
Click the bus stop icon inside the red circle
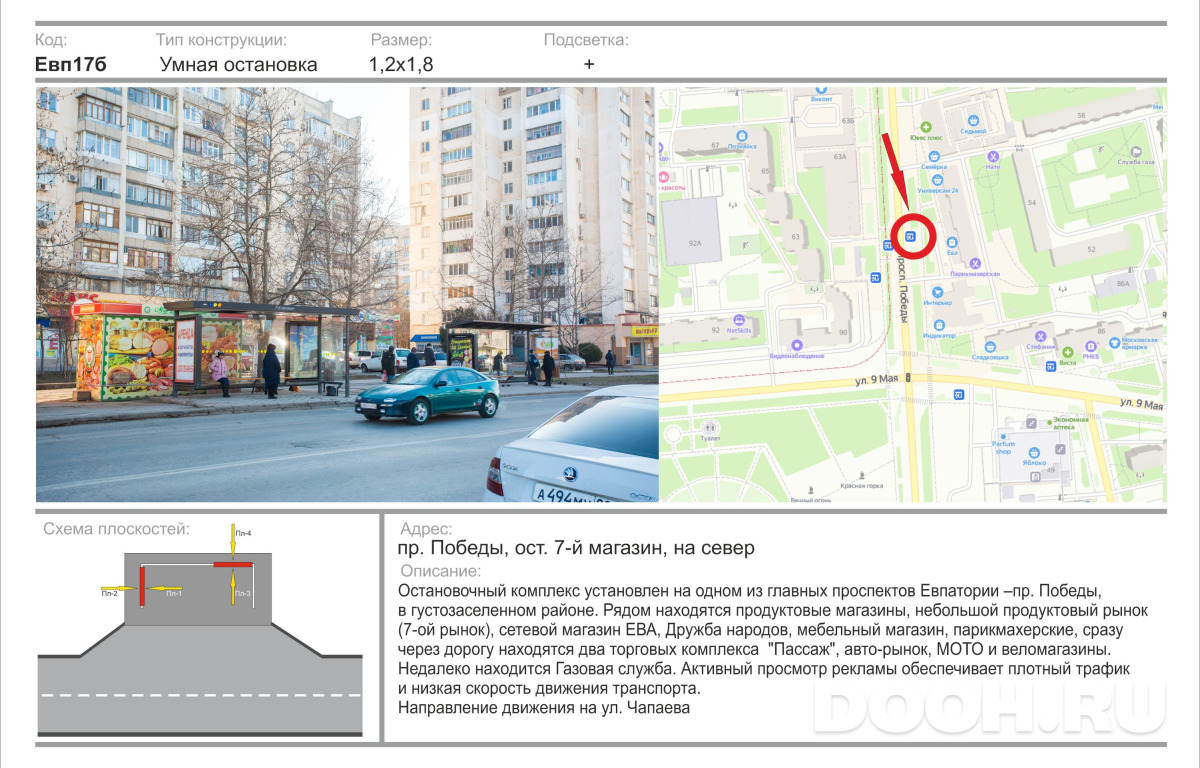point(910,236)
